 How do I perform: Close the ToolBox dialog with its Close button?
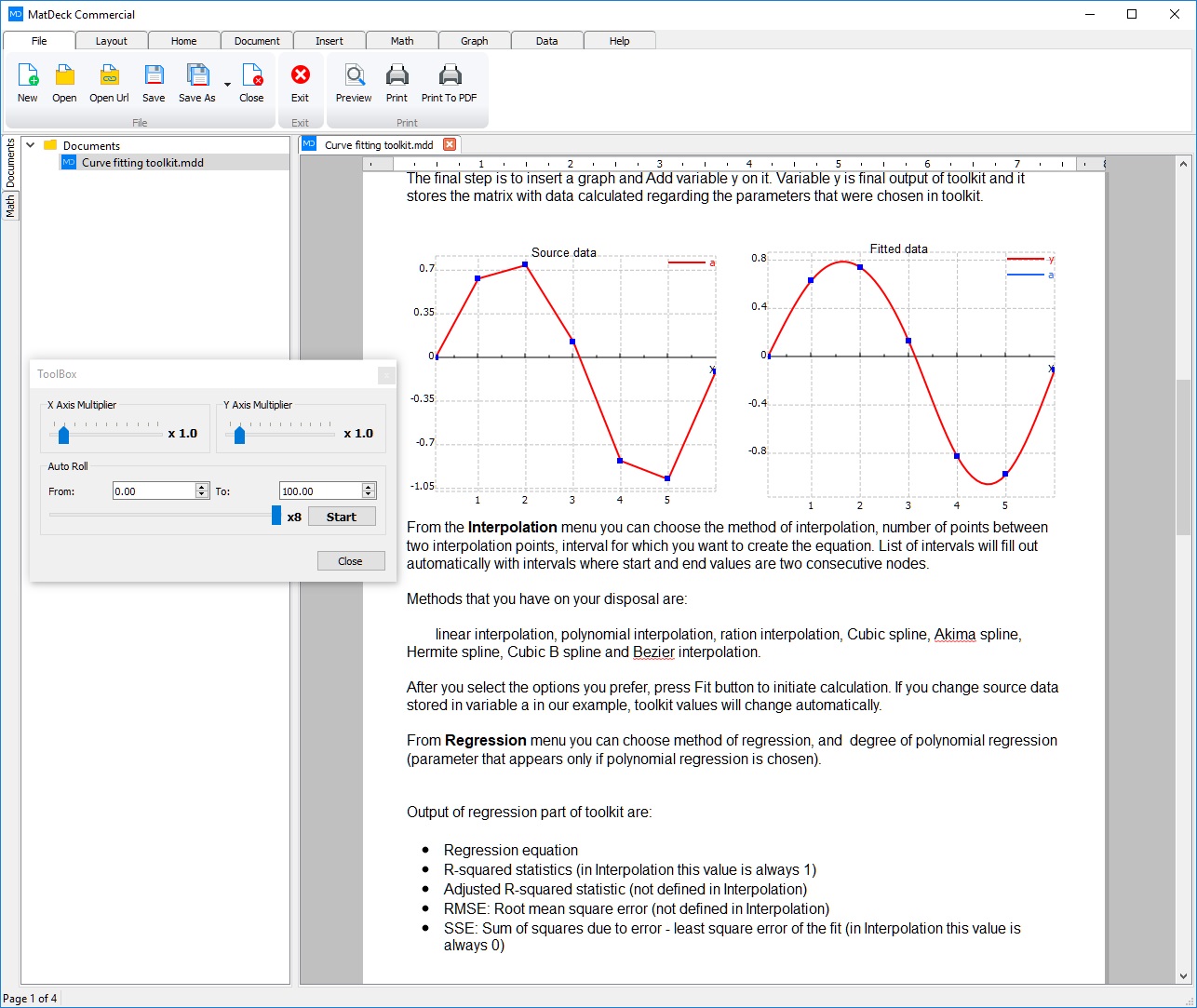[351, 560]
